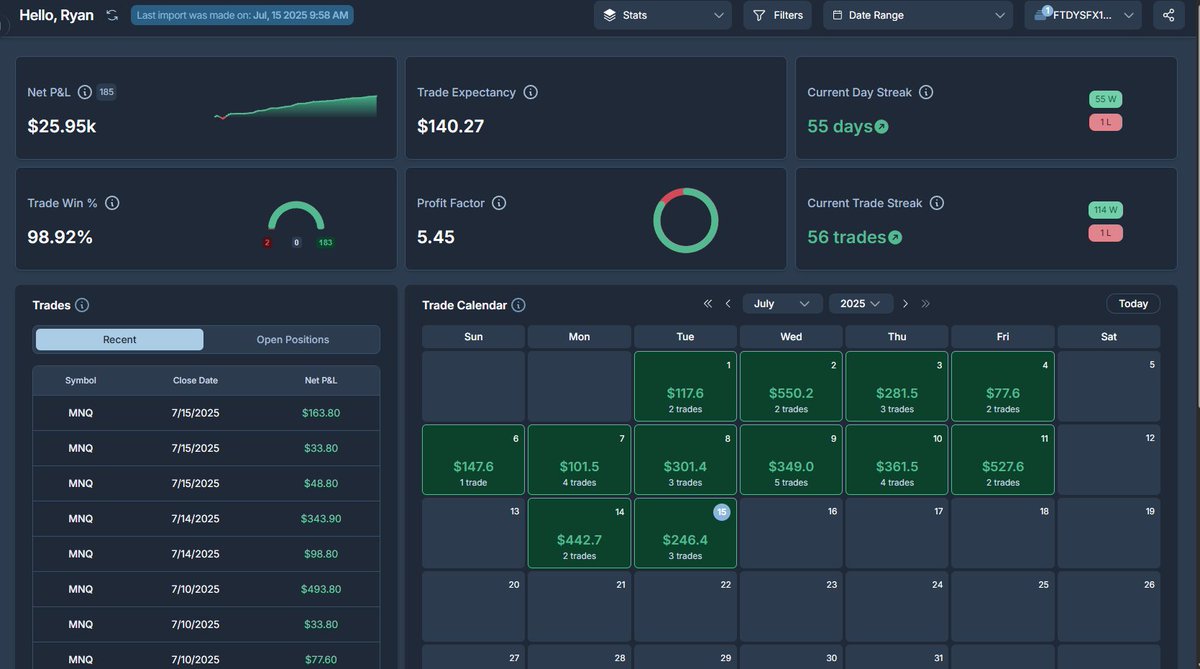This screenshot has width=1200, height=669.
Task: Open the July 4 calendar day $77.6
Action: (x=1003, y=386)
